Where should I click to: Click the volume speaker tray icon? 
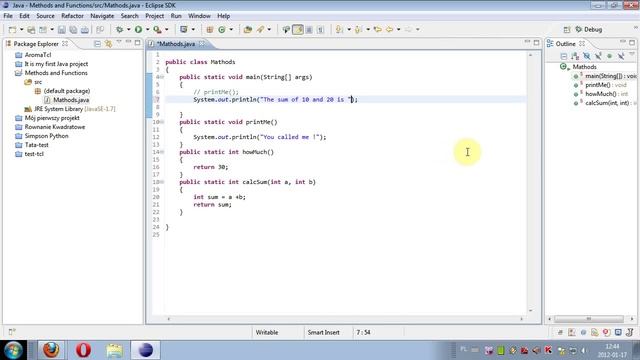[x=584, y=350]
